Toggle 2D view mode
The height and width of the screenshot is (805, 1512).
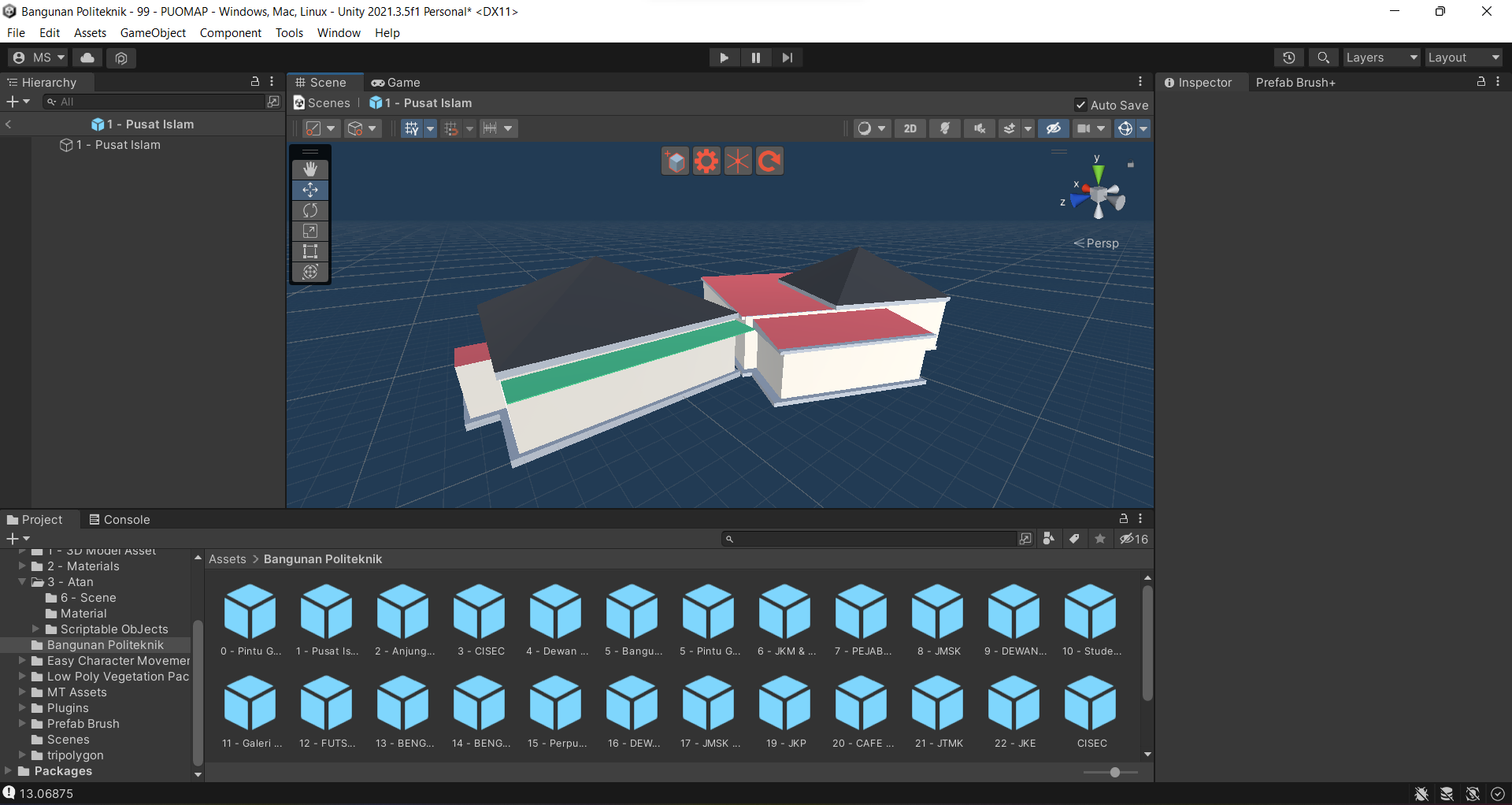pyautogui.click(x=910, y=128)
